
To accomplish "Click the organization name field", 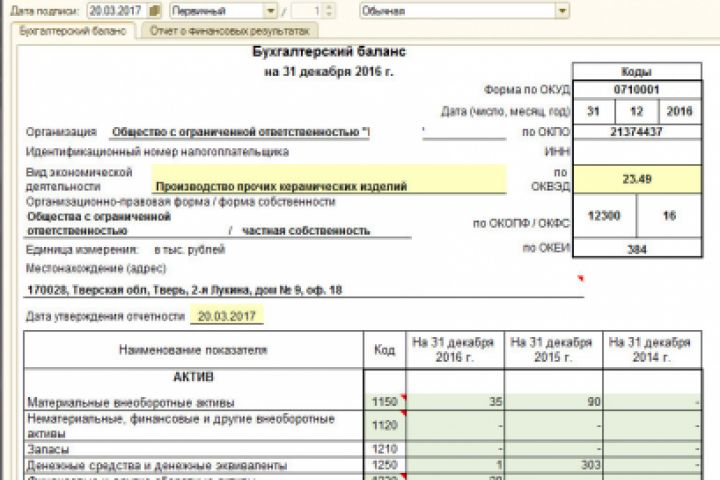I will click(x=241, y=132).
